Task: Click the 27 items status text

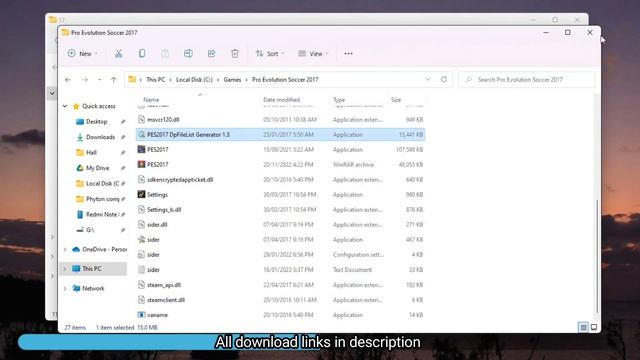Action: 75,327
